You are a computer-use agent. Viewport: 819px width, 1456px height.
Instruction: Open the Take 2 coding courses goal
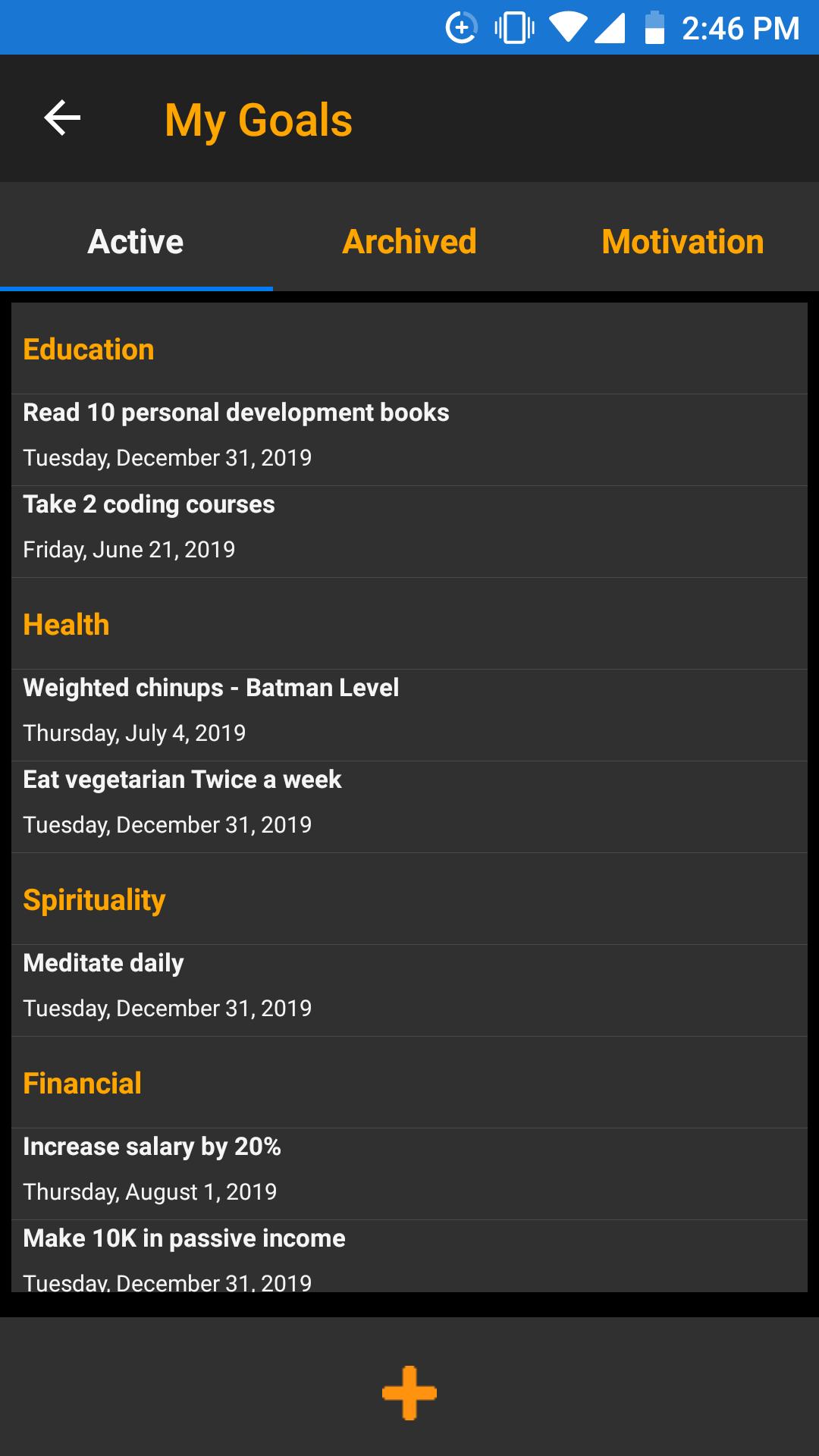tap(409, 526)
